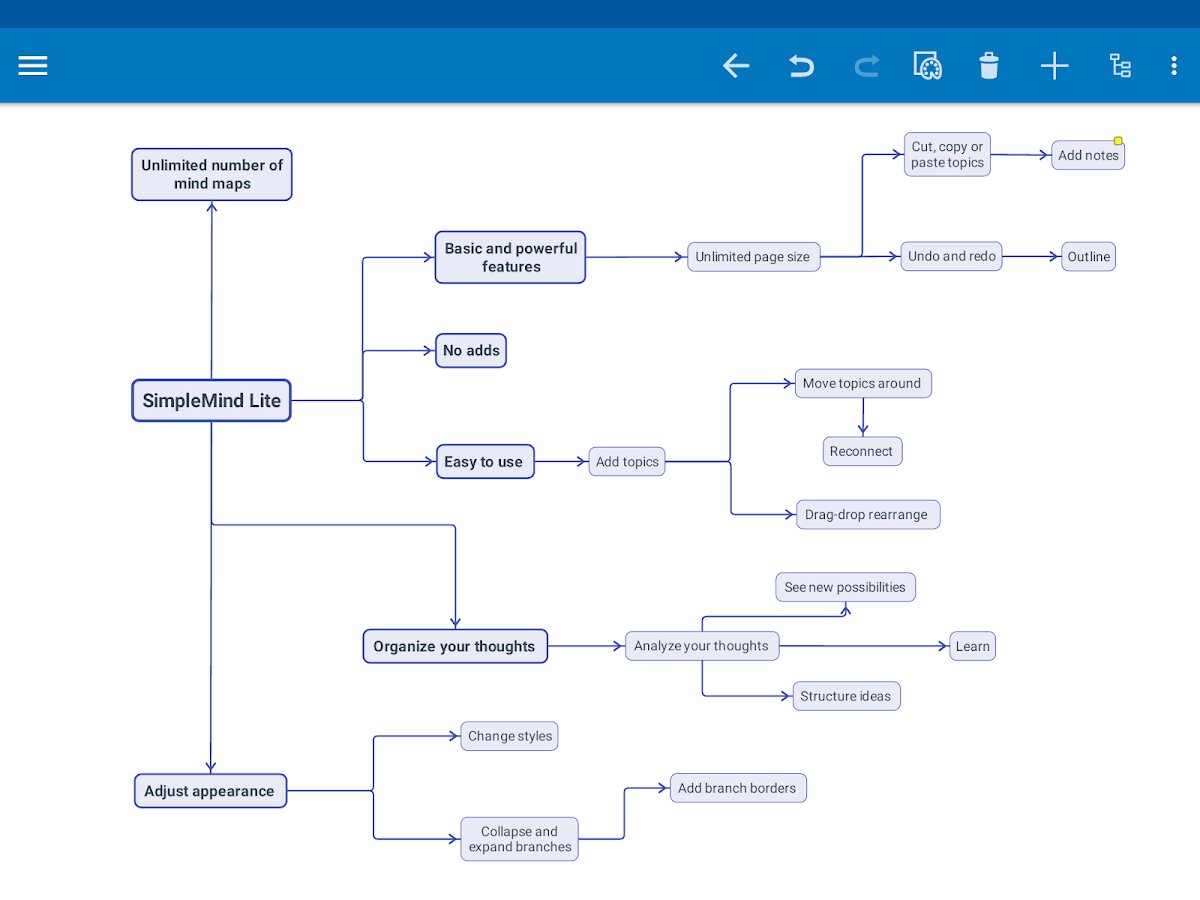Select the Unlimited page size node

coord(753,257)
